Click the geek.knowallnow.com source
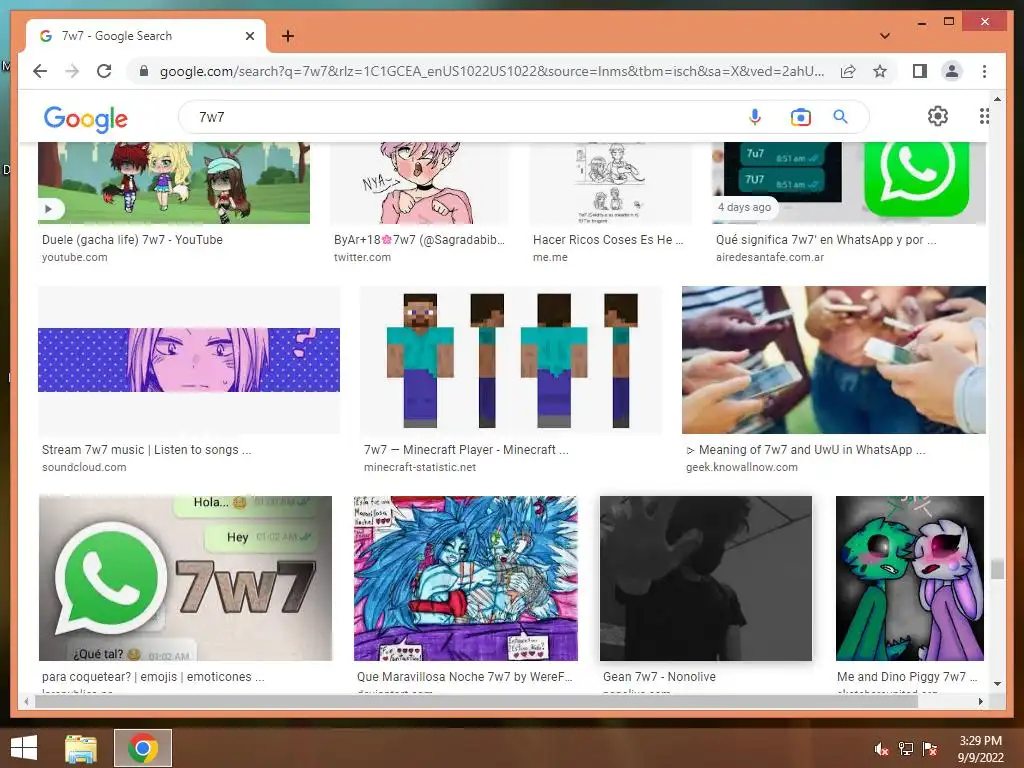 (x=741, y=468)
